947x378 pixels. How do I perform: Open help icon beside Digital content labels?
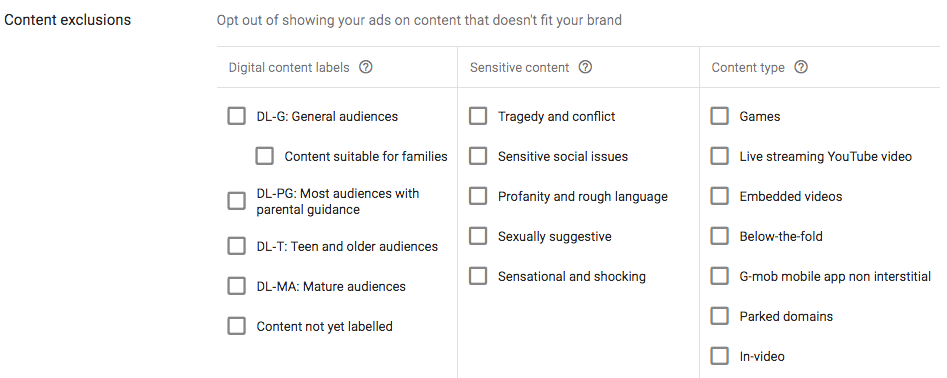pyautogui.click(x=365, y=67)
